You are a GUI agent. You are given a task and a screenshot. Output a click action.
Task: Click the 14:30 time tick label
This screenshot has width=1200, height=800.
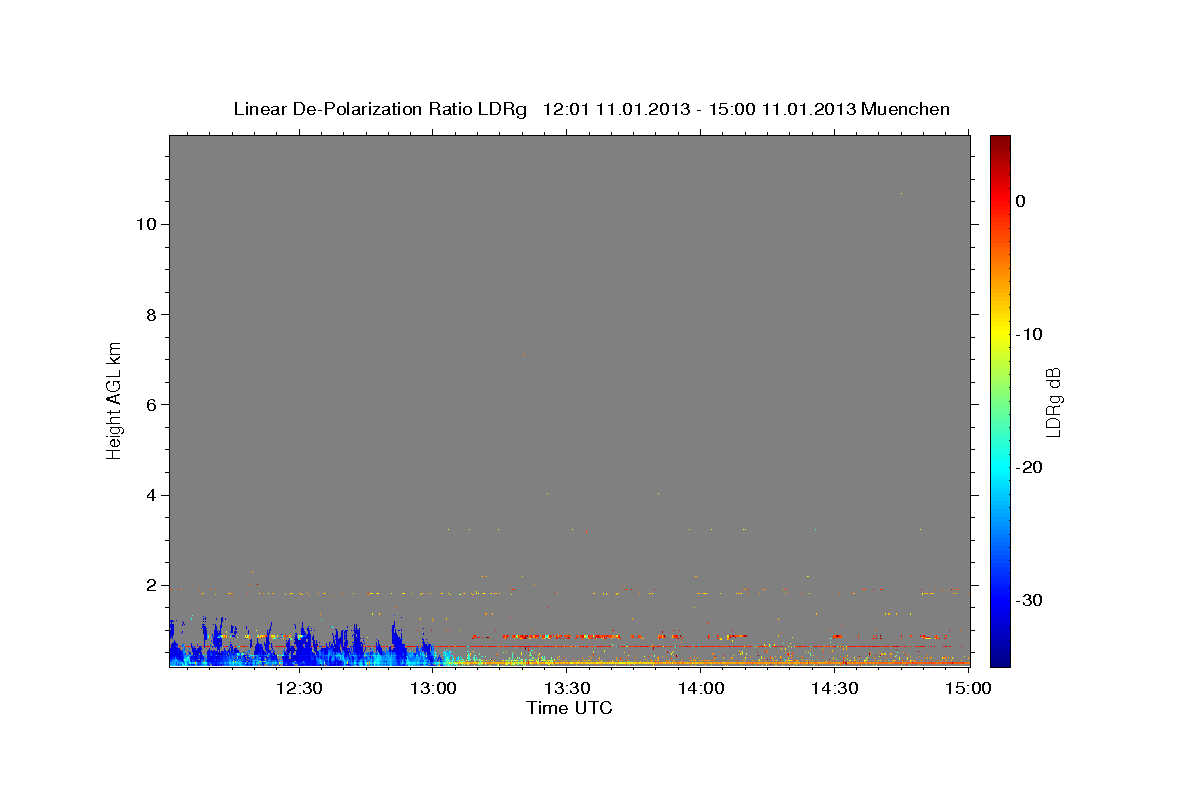(x=834, y=688)
